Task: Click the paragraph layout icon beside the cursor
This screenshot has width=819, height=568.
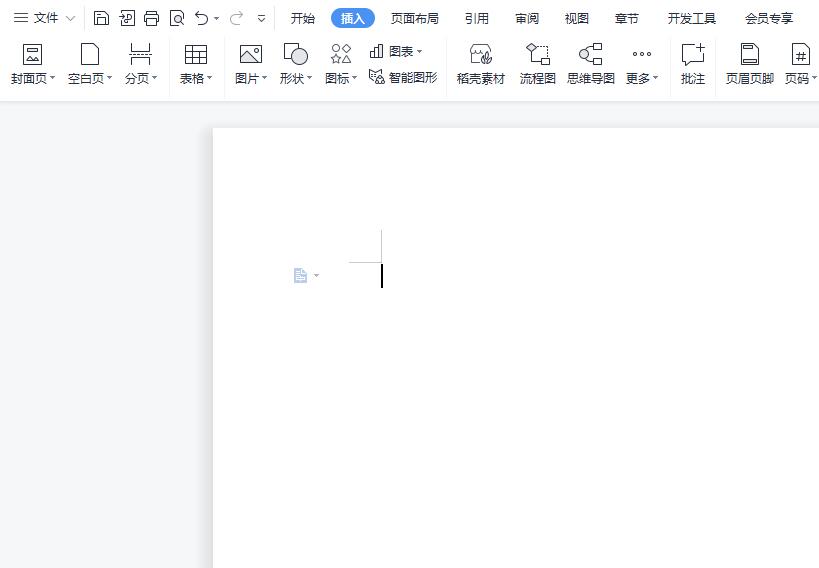Action: 300,275
